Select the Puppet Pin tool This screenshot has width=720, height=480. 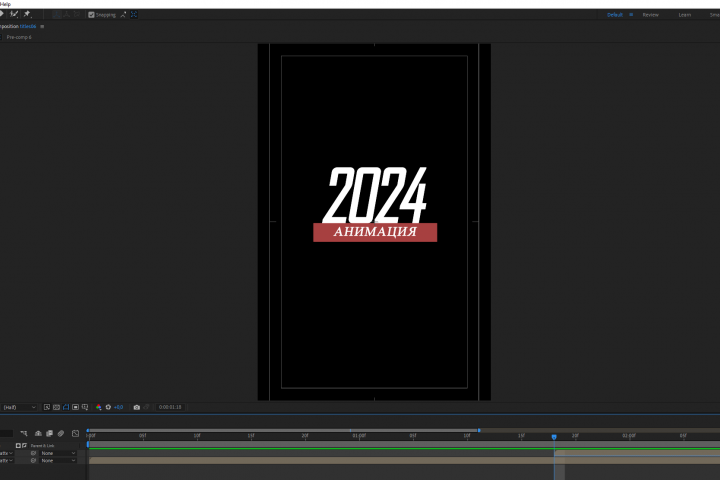[27, 14]
